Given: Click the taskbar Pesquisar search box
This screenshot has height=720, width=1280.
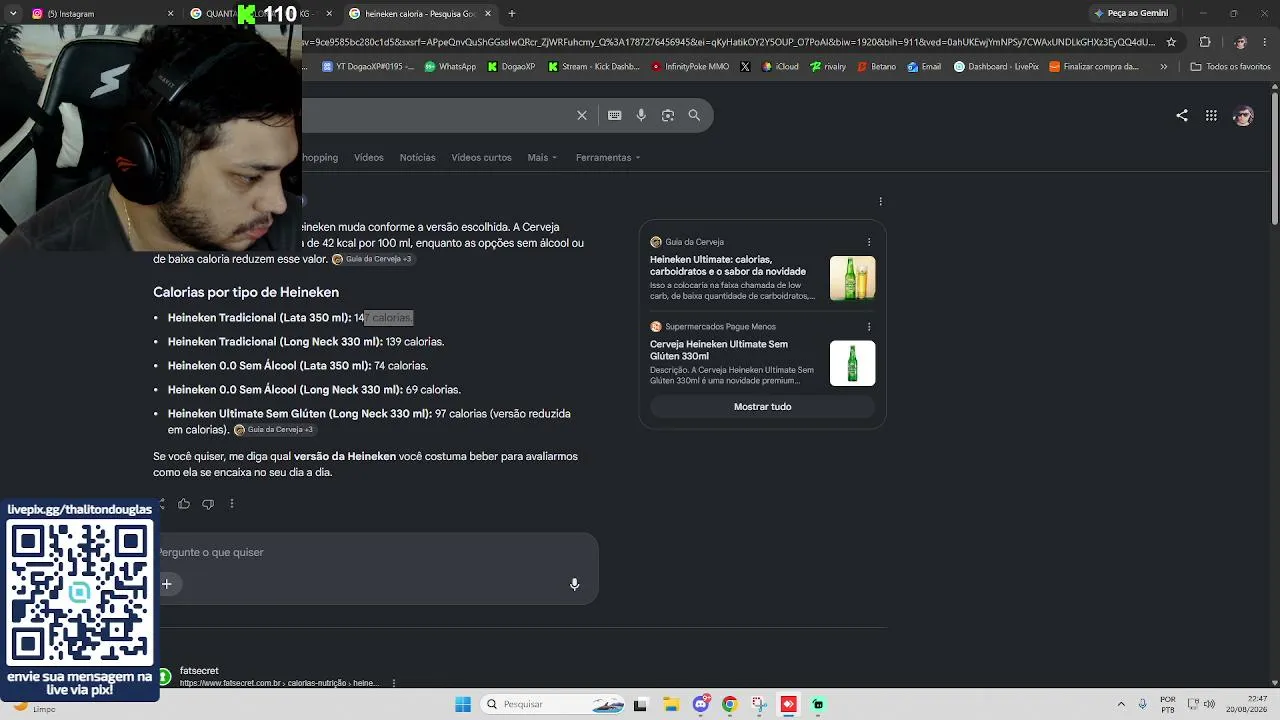Looking at the screenshot, I should coord(555,704).
